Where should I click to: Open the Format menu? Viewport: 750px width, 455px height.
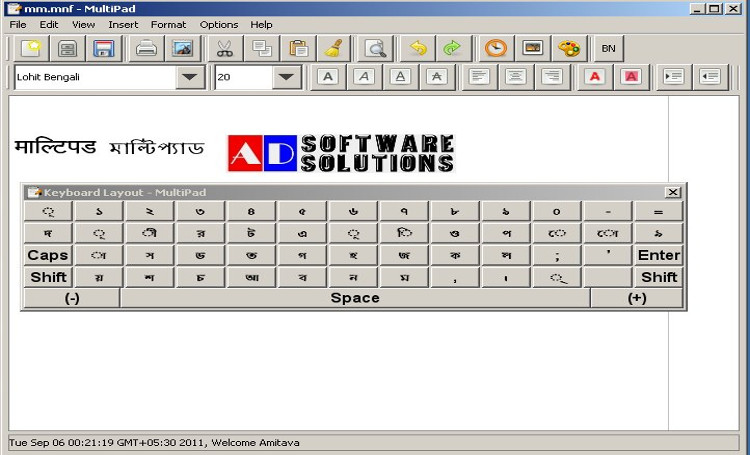[x=168, y=24]
